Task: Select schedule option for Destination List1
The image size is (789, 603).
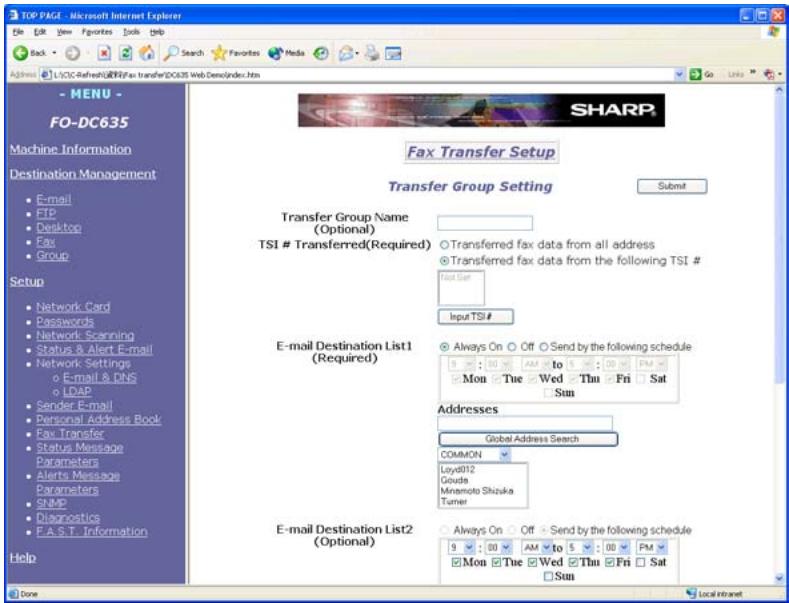Action: tap(543, 347)
